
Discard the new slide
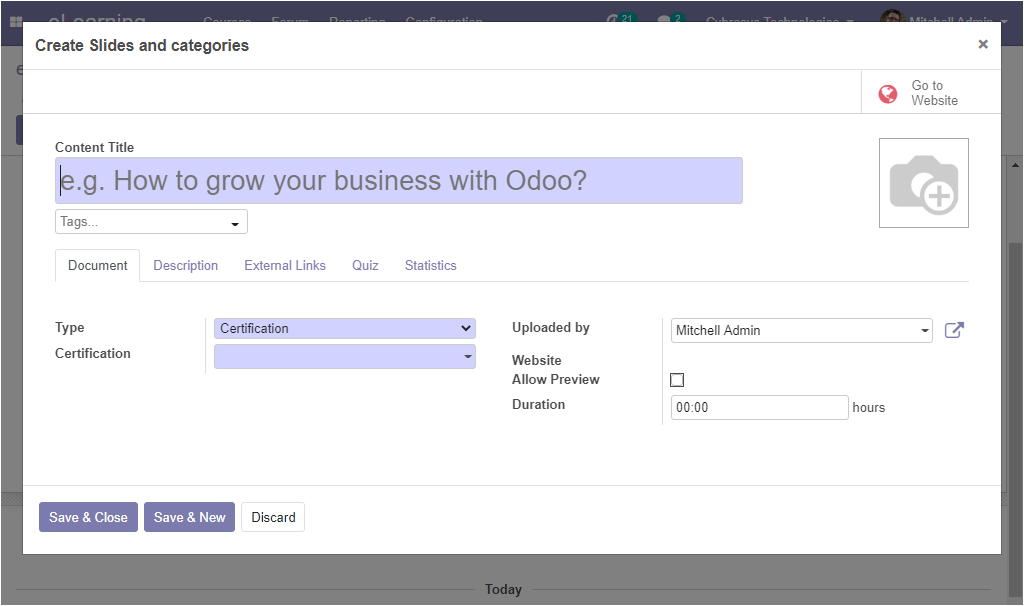(x=273, y=517)
